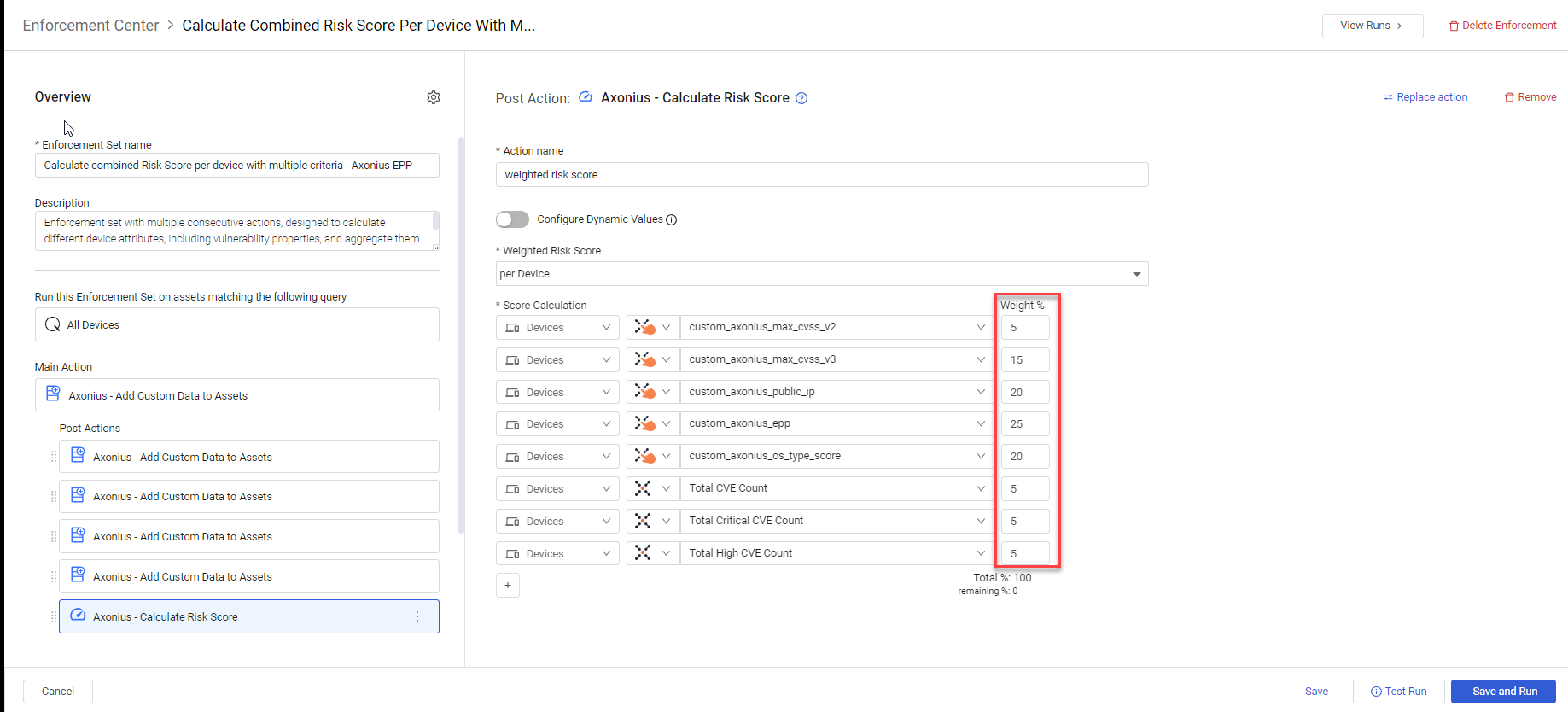
Task: Click Delete Enforcement
Action: click(1502, 26)
